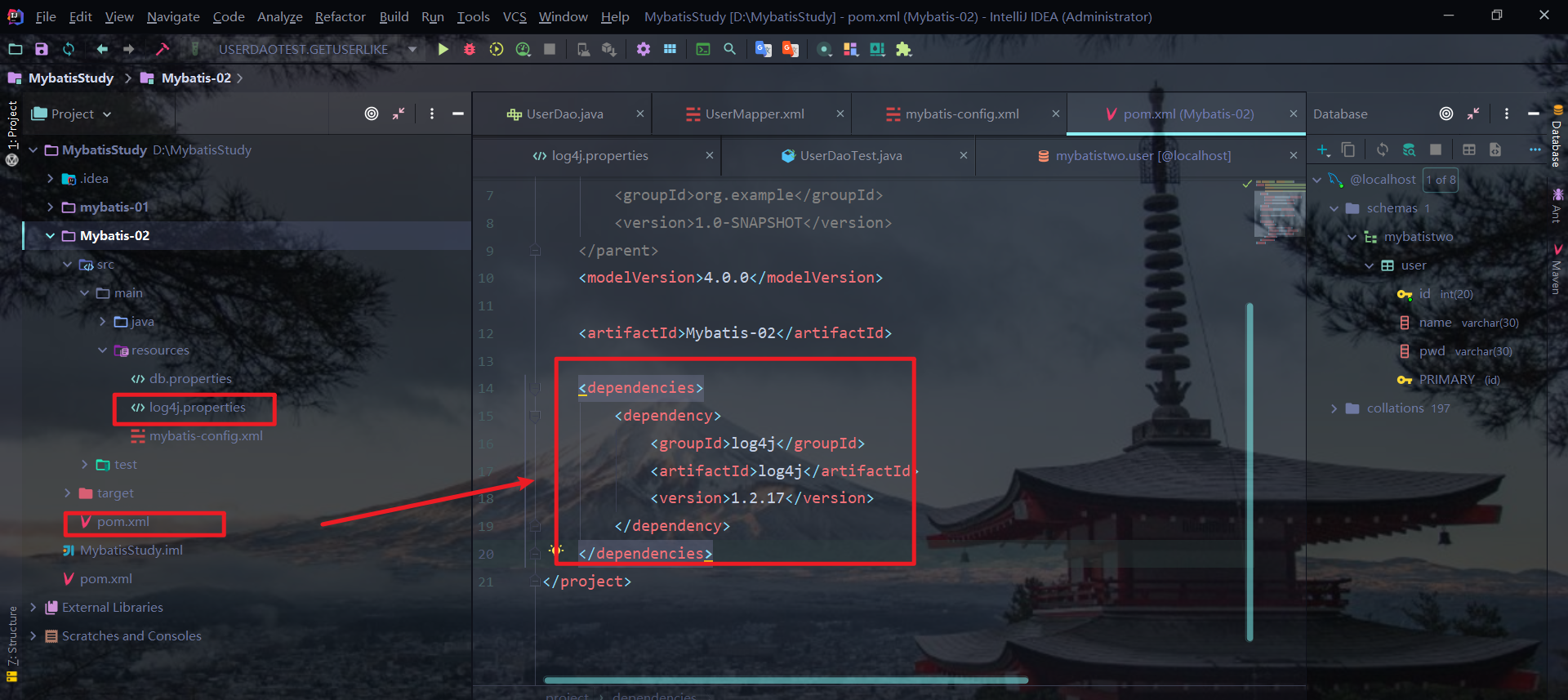
Task: Collapse the user table node
Action: click(1370, 265)
